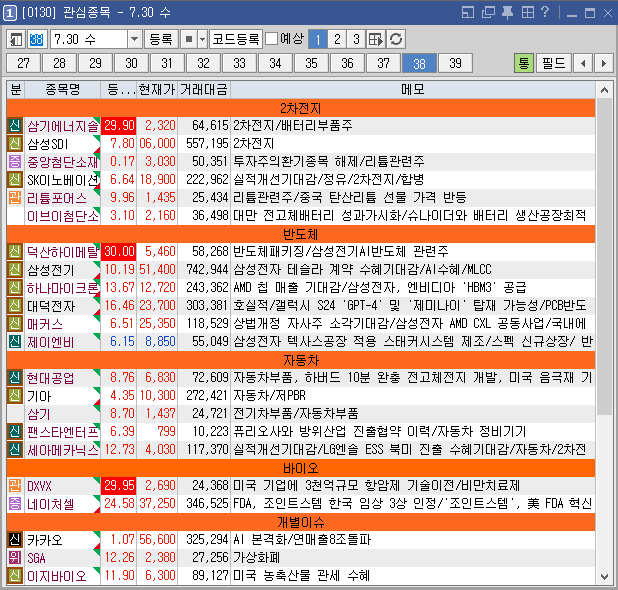Sort by the 거래대금 column header
The height and width of the screenshot is (590, 618).
tap(204, 90)
